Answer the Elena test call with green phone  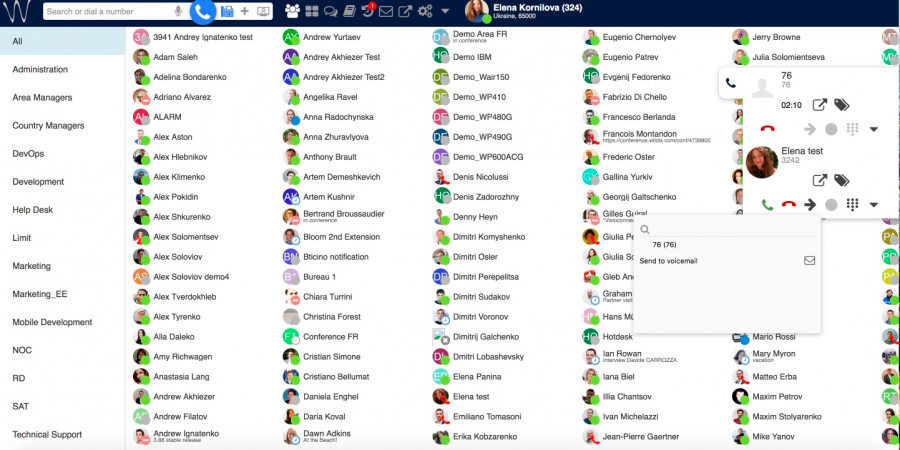(x=767, y=205)
